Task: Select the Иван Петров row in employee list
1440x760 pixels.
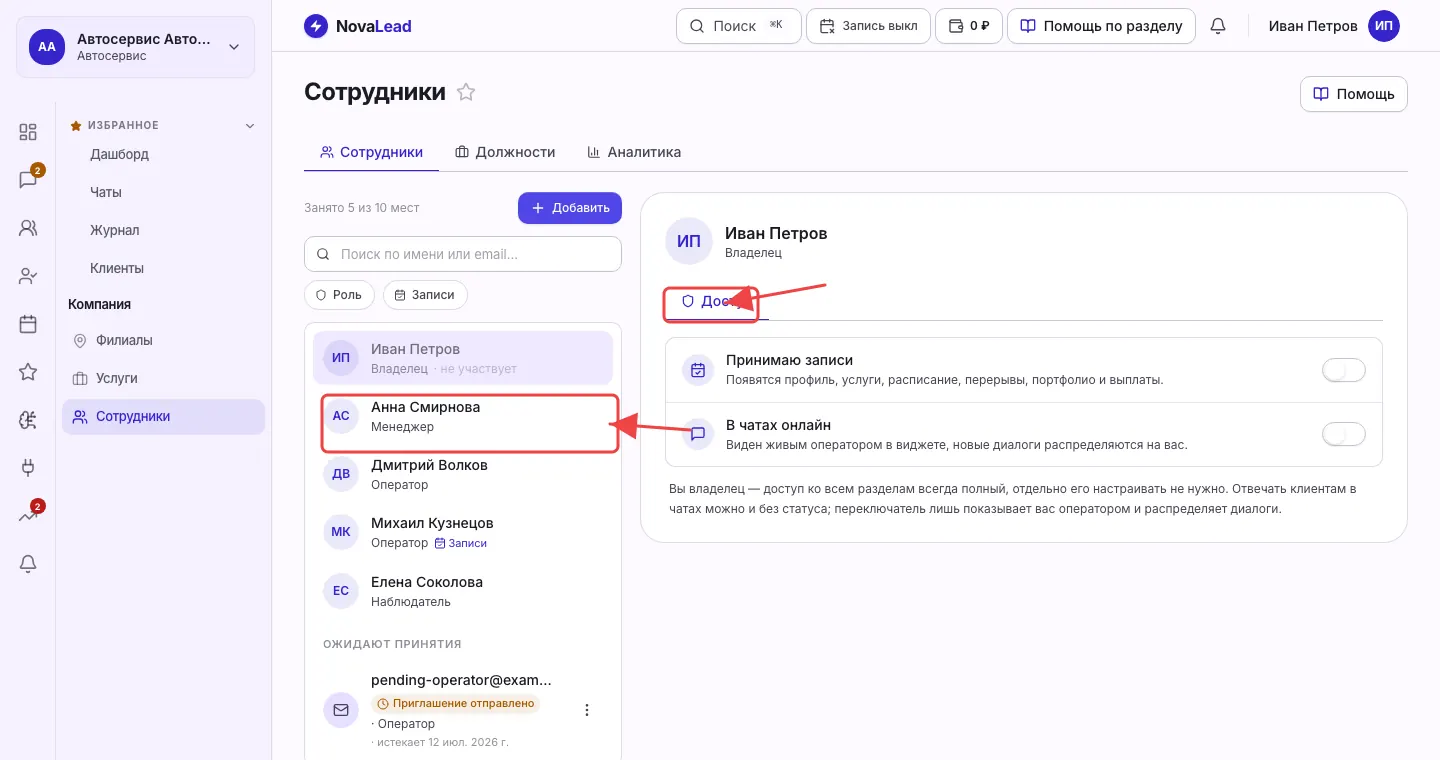Action: [x=463, y=358]
